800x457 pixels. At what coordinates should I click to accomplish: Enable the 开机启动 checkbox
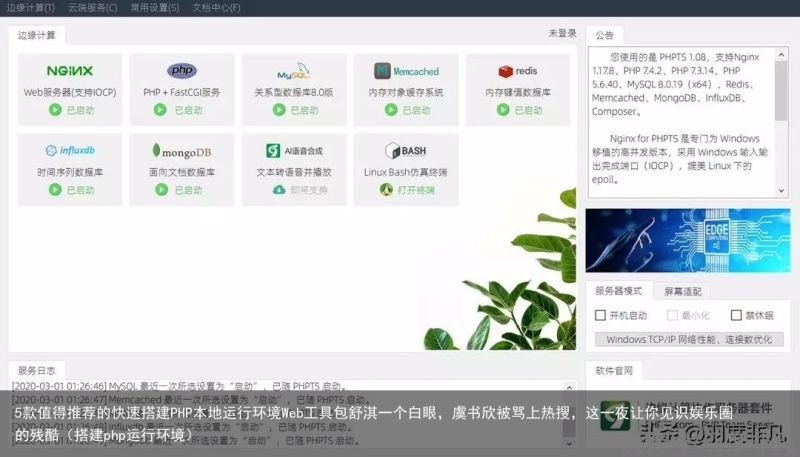point(601,315)
